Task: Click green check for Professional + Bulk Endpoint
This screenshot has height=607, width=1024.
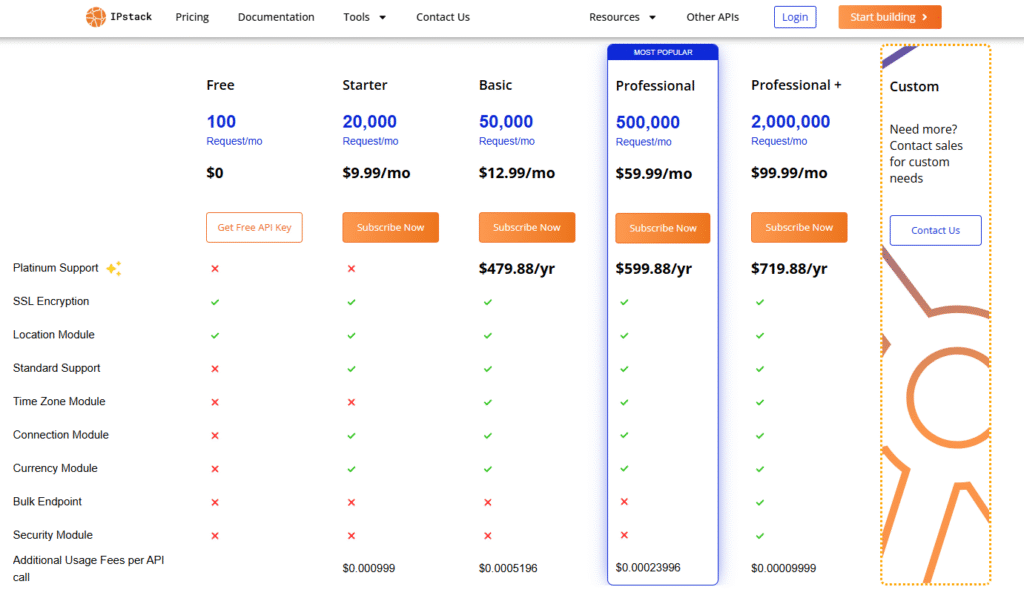Action: 760,502
